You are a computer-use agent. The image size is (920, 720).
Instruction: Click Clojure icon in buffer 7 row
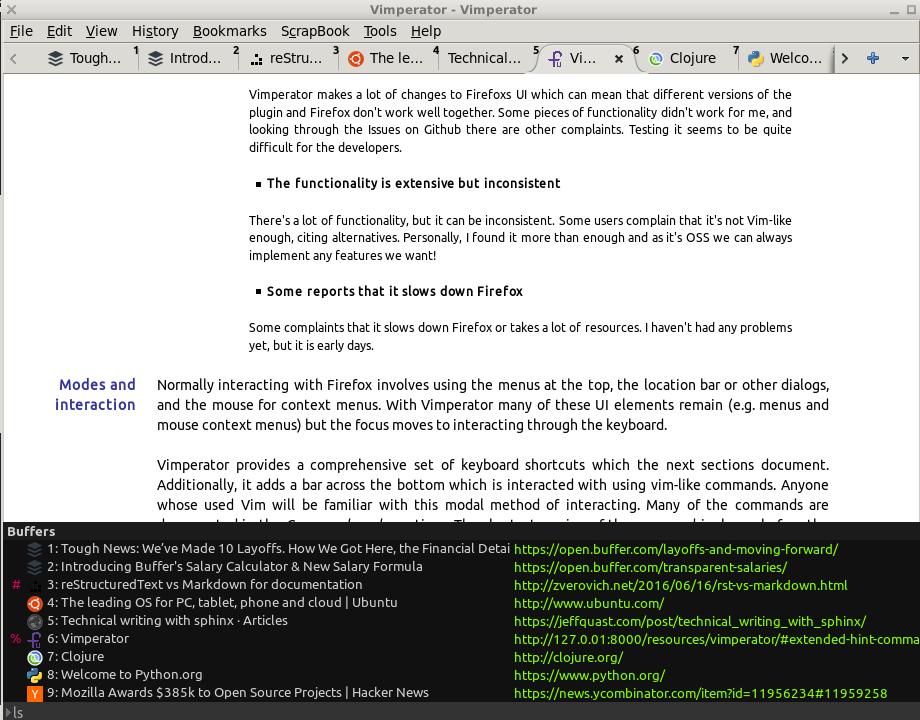click(x=35, y=657)
